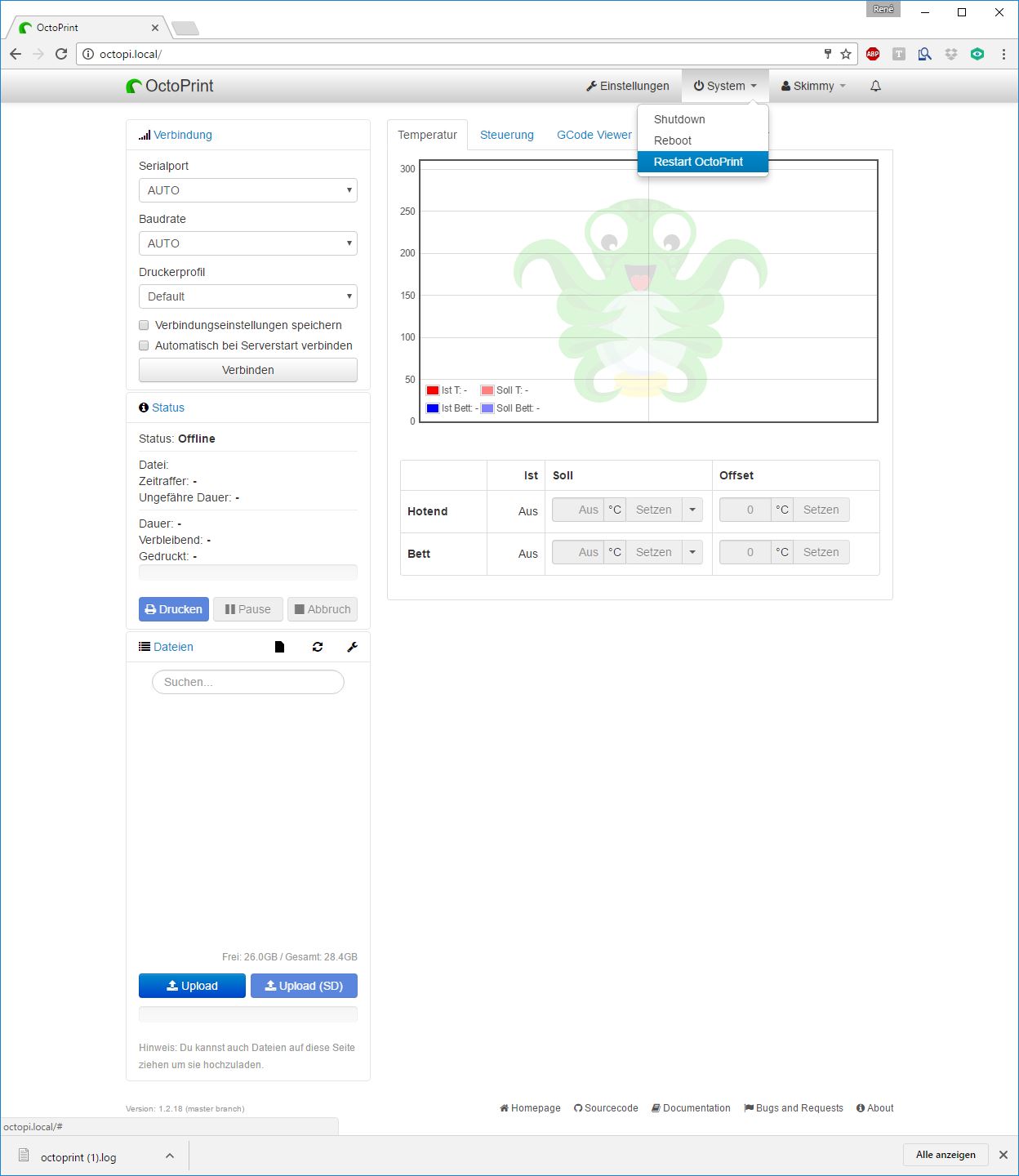Screen dimensions: 1019x1176
Task: Open the About footer link
Action: click(x=874, y=1108)
